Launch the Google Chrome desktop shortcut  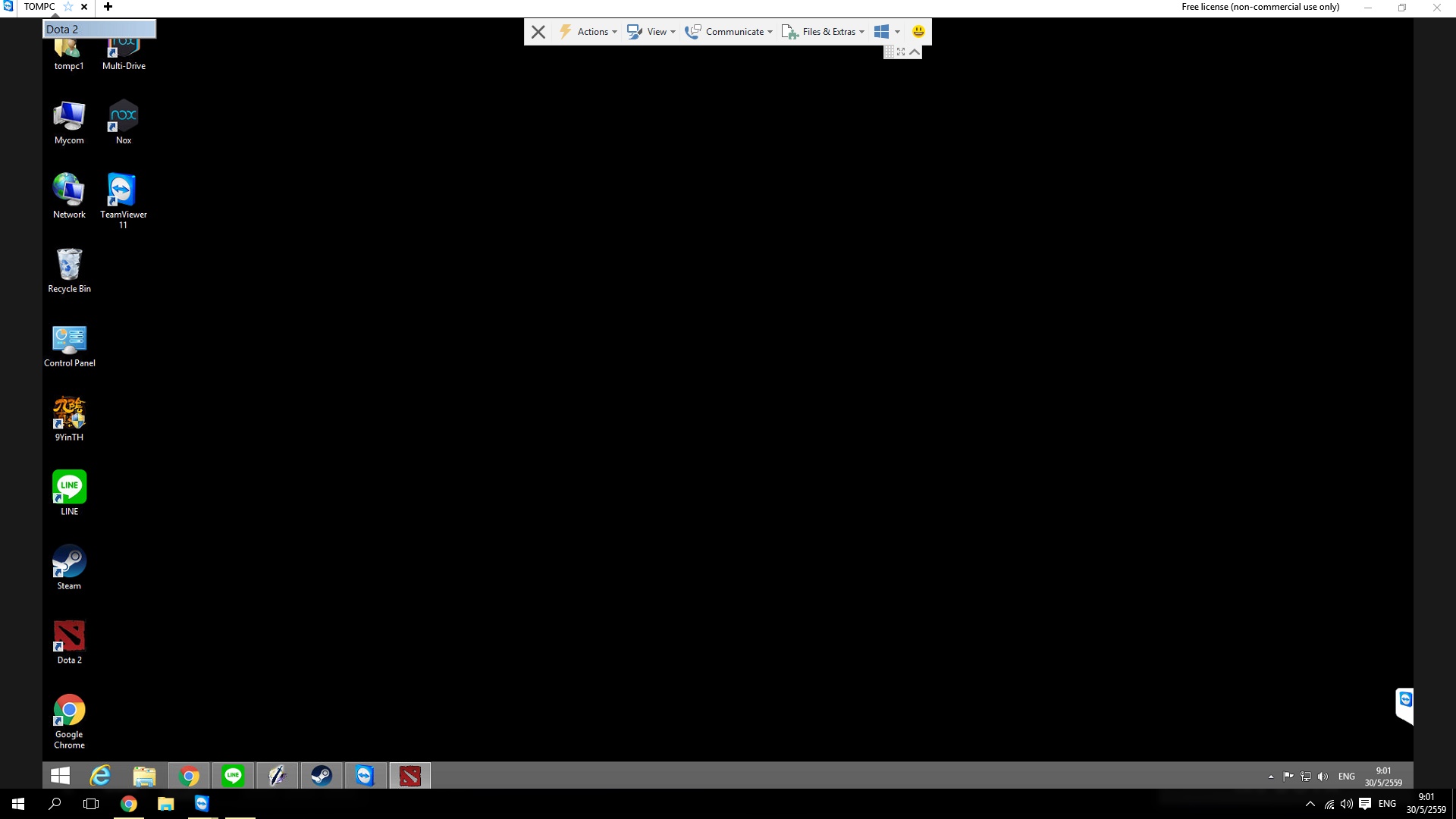[x=69, y=722]
